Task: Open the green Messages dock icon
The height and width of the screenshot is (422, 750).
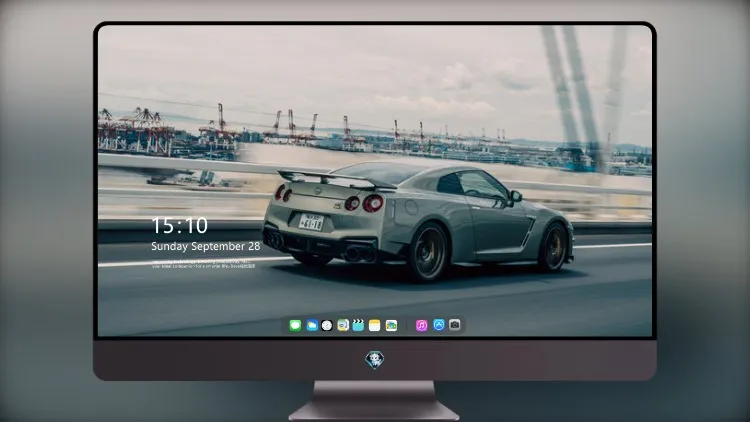Action: [295, 325]
